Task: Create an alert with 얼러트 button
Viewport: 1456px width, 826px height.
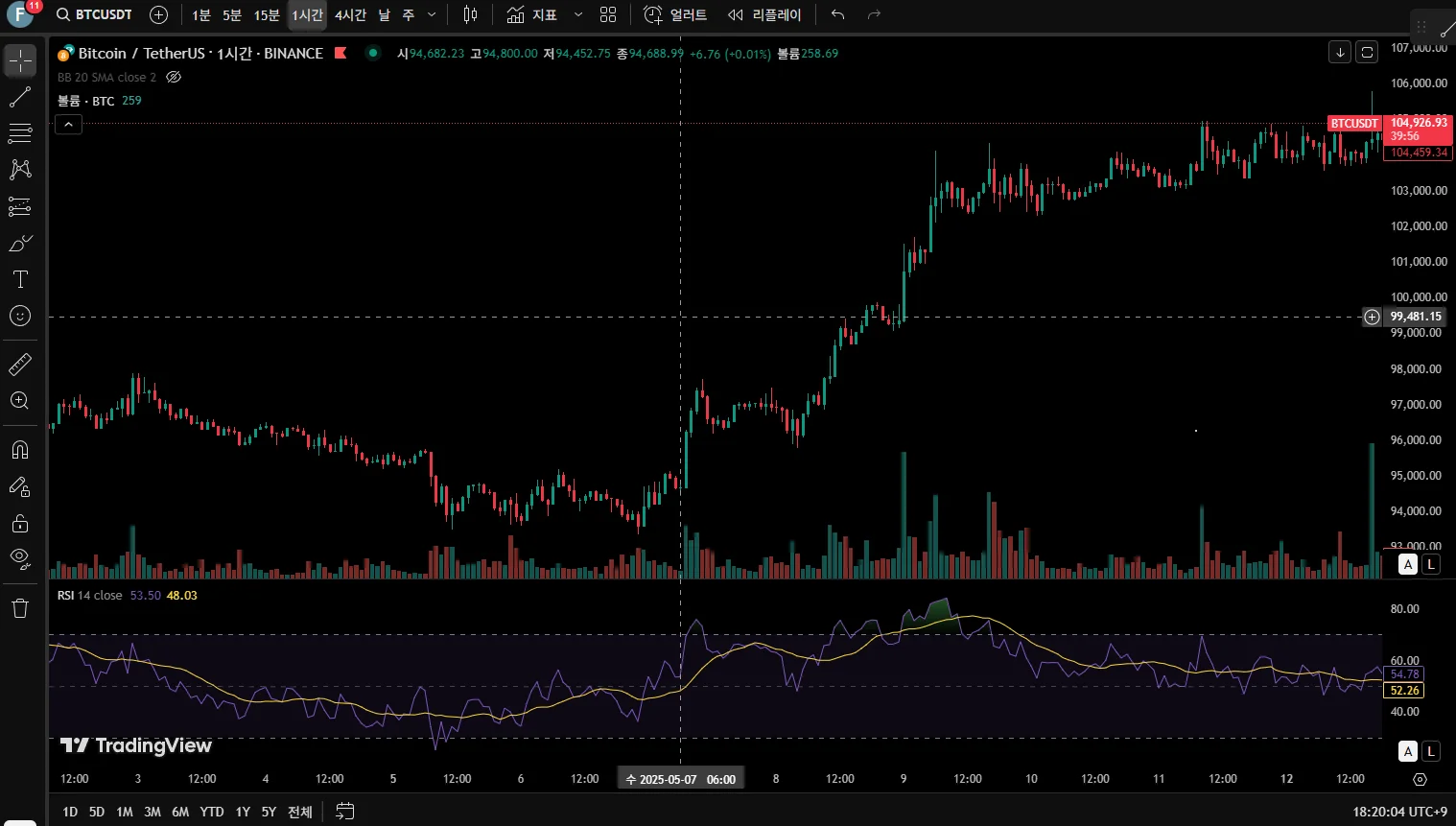Action: coord(675,14)
